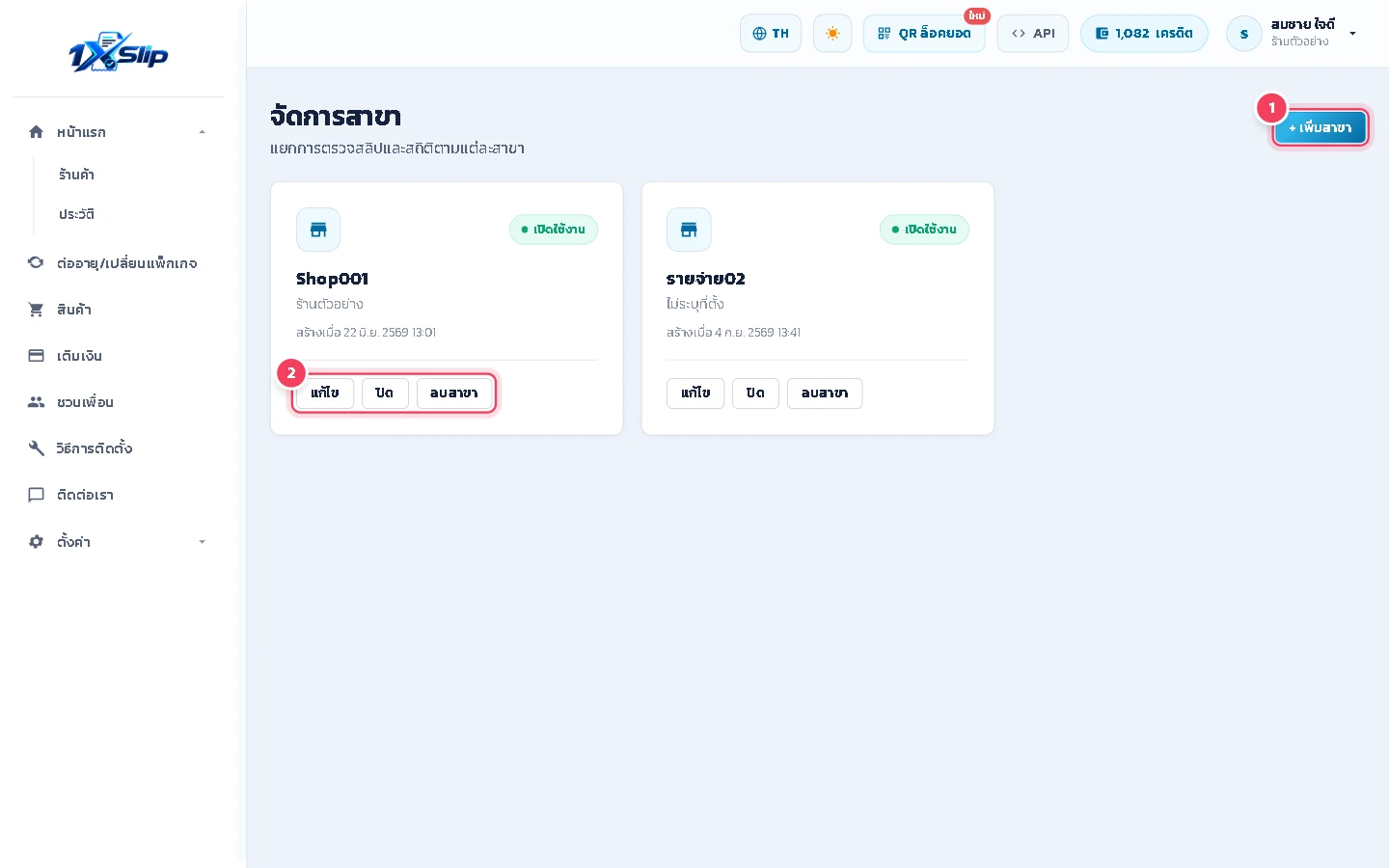Open the เติมเงิน card icon
The image size is (1389, 868).
(36, 356)
